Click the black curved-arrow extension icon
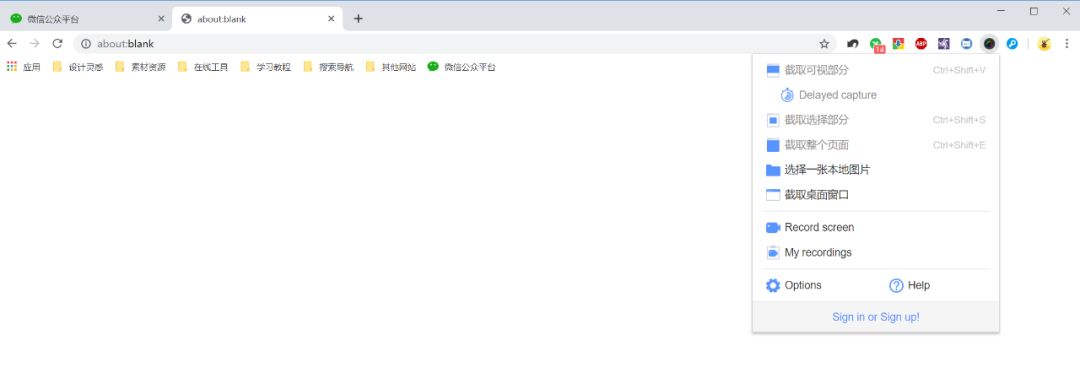The width and height of the screenshot is (1080, 384). pyautogui.click(x=853, y=44)
